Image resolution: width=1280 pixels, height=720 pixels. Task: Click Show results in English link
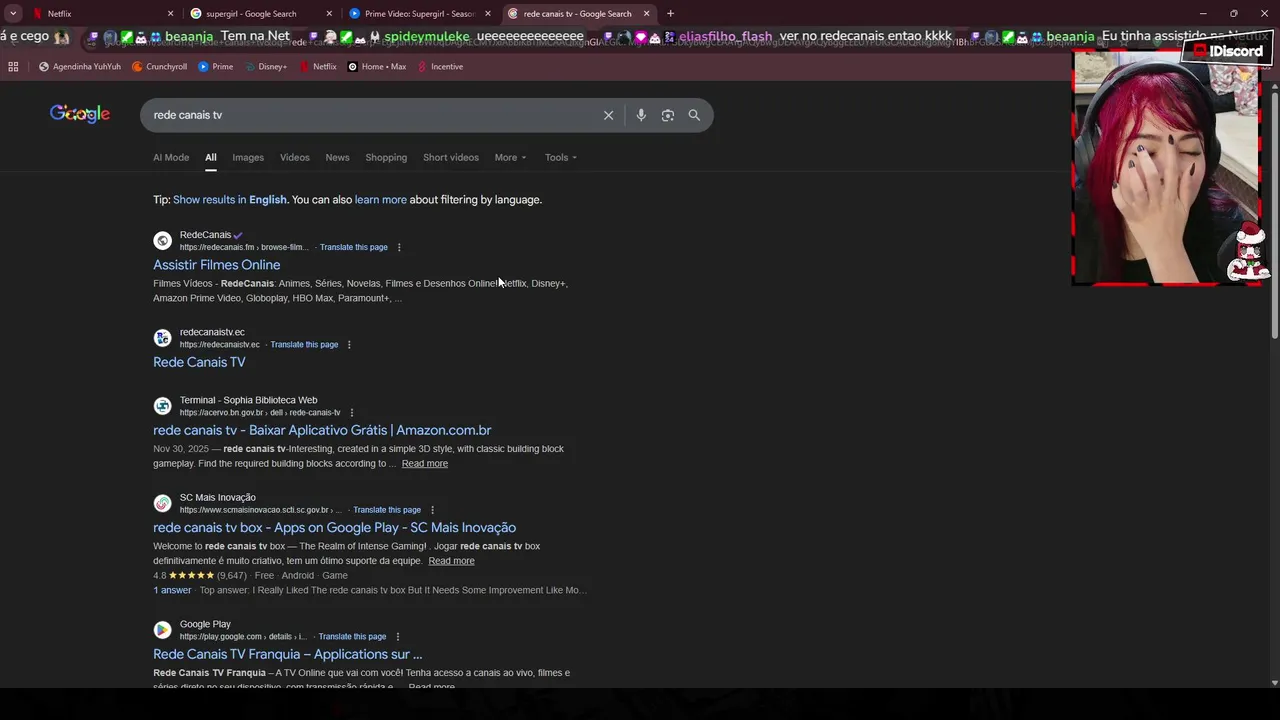(x=230, y=200)
